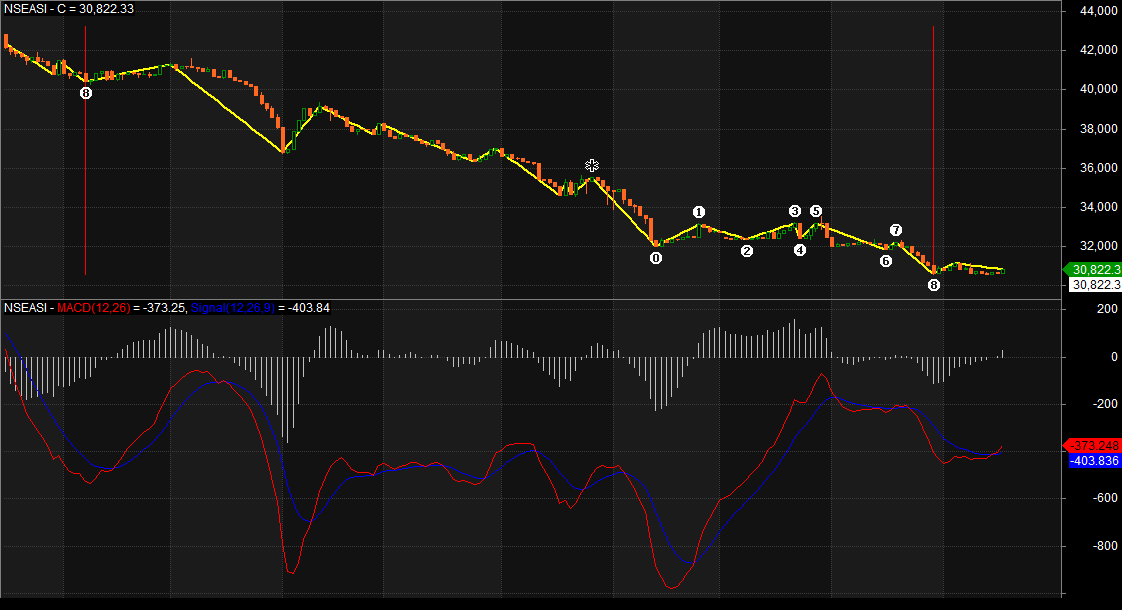
Task: Select the circled wave marker 5
Action: point(816,211)
